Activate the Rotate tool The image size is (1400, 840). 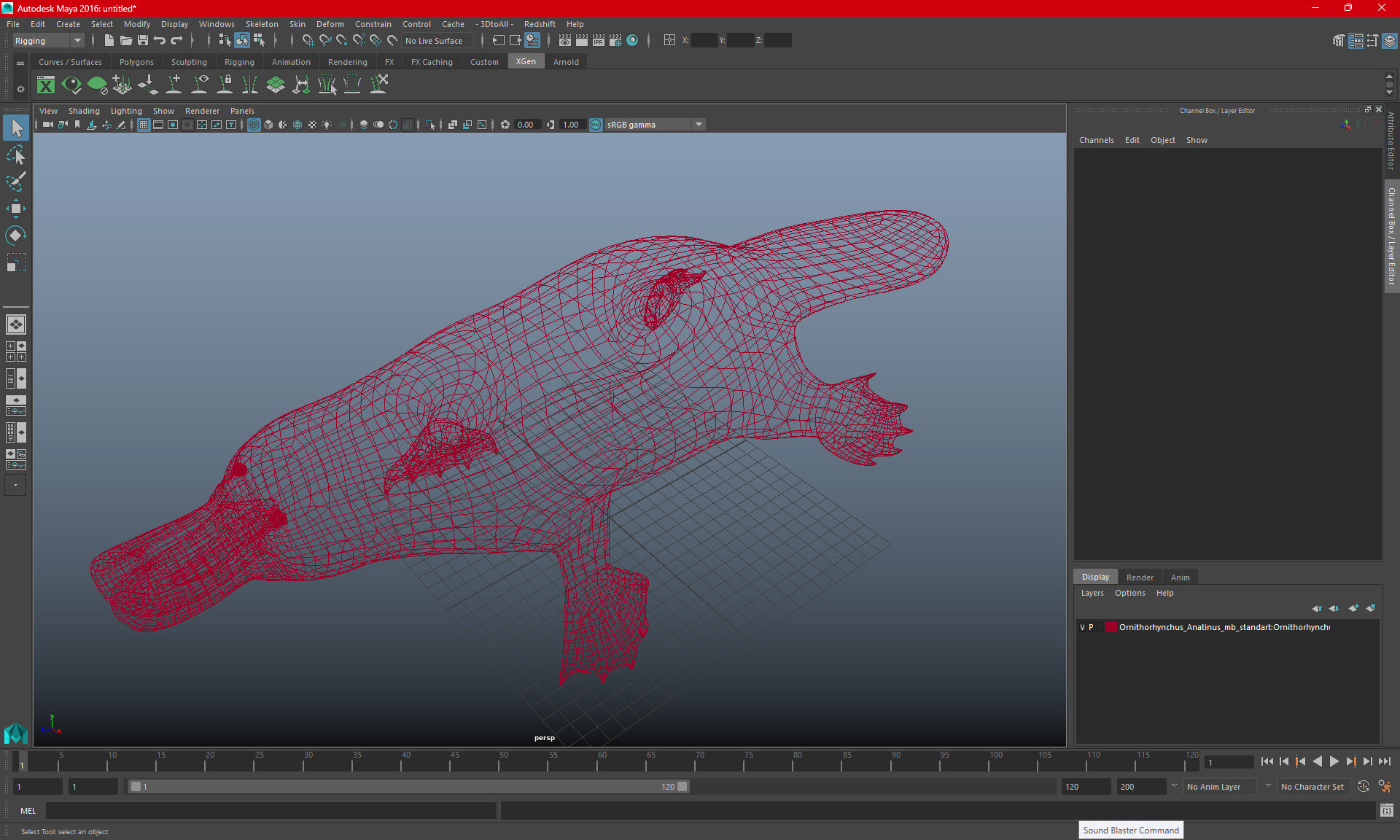pos(16,236)
